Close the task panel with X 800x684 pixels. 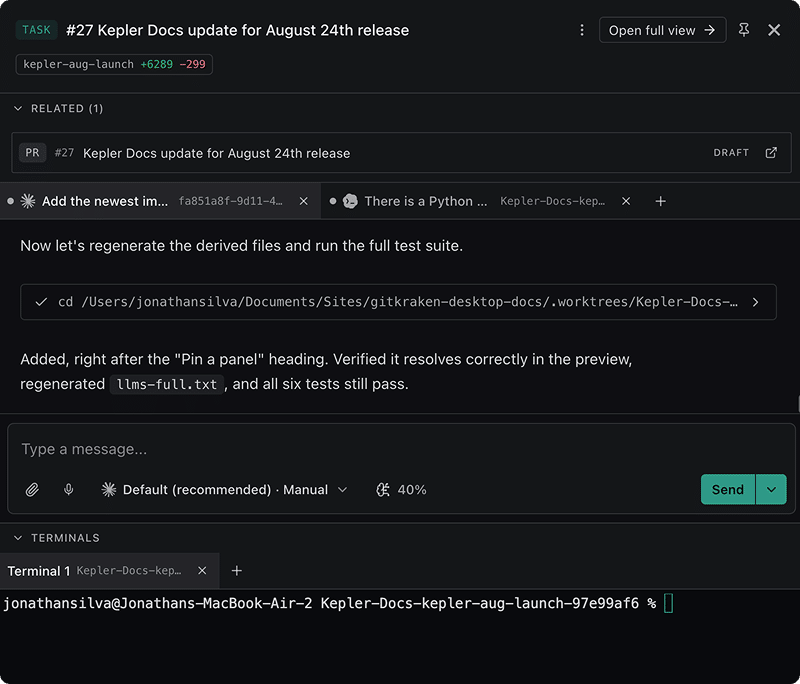click(774, 30)
